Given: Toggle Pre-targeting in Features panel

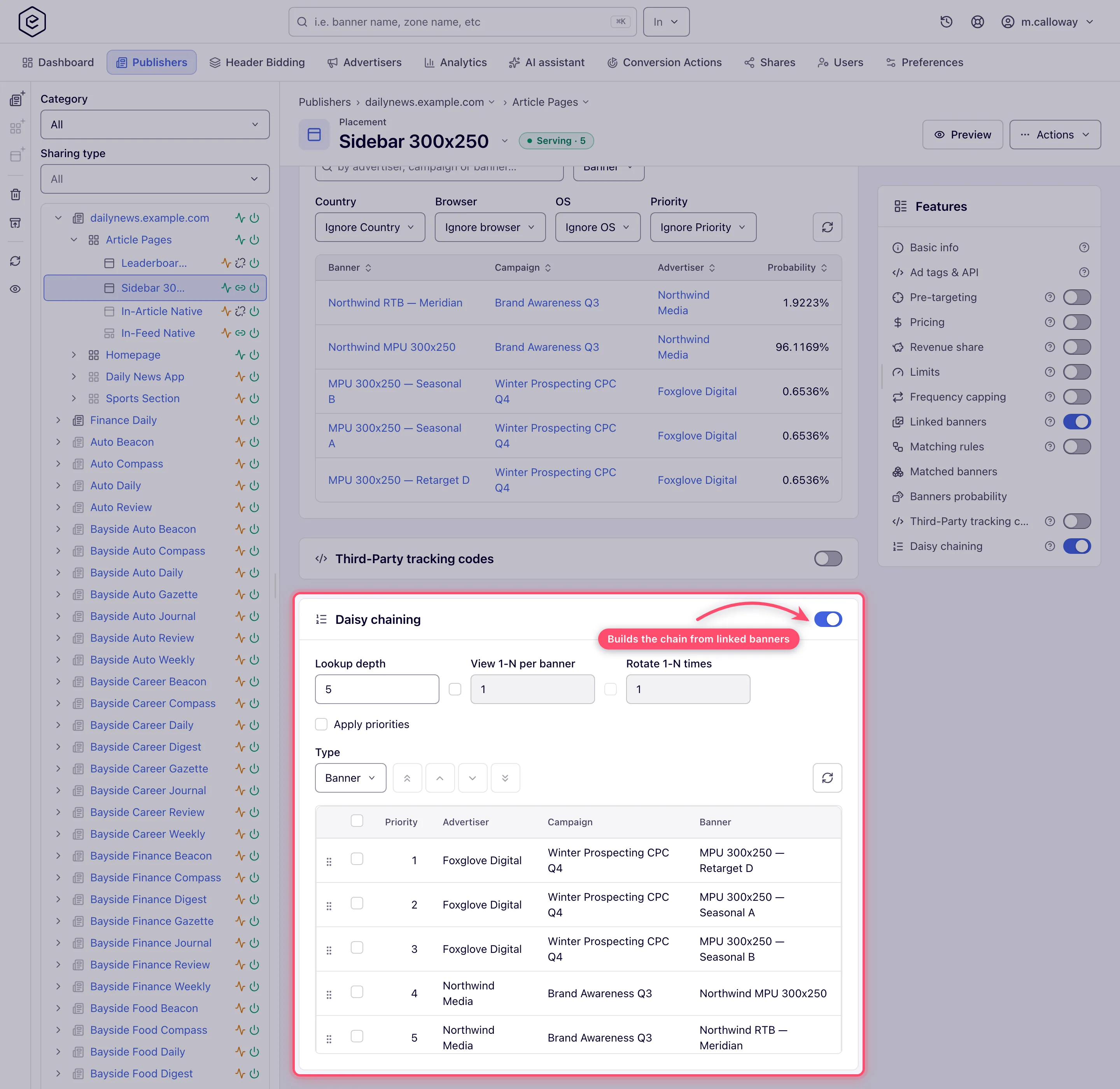Looking at the screenshot, I should (1076, 298).
